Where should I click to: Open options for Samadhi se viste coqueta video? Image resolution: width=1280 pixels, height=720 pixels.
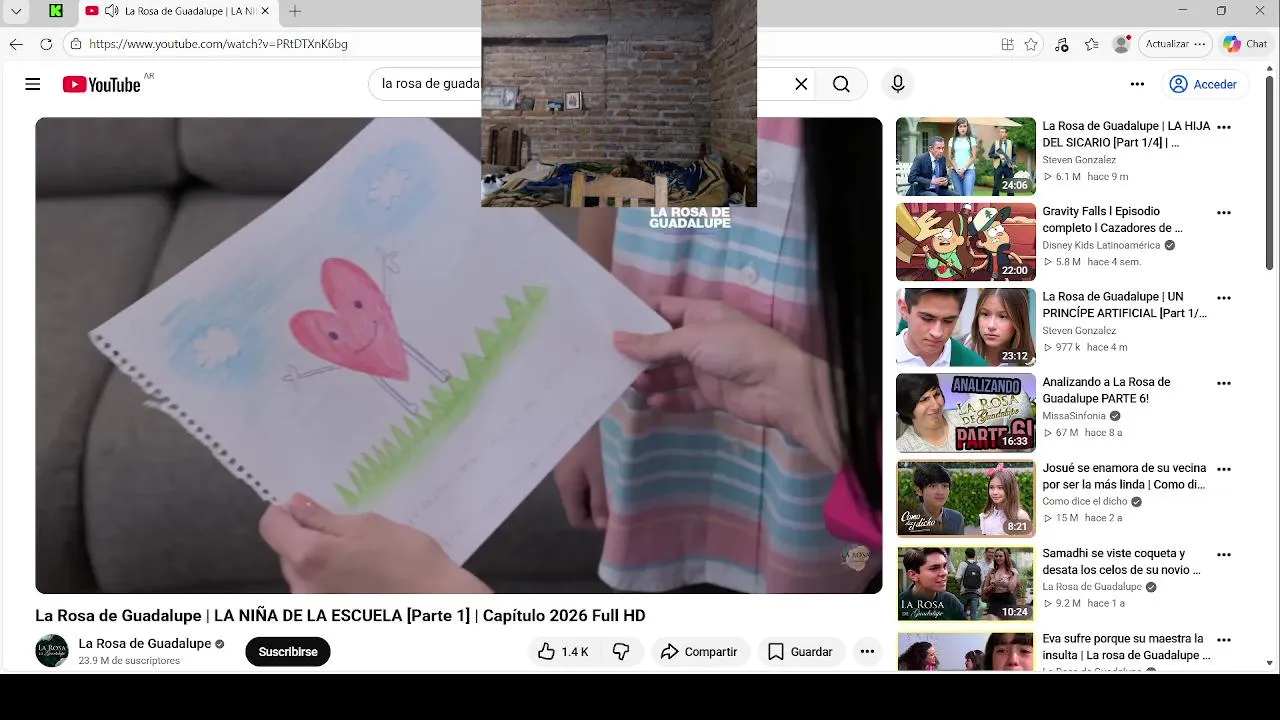point(1224,554)
